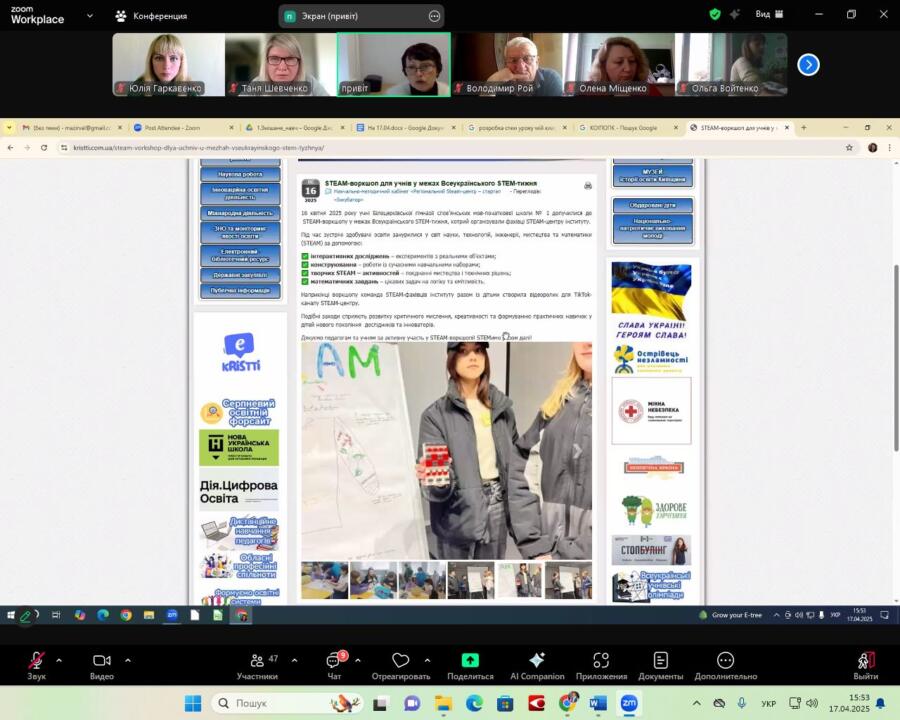Click Публічна інформація sidebar button
Screen dimensions: 900x720
240,291
